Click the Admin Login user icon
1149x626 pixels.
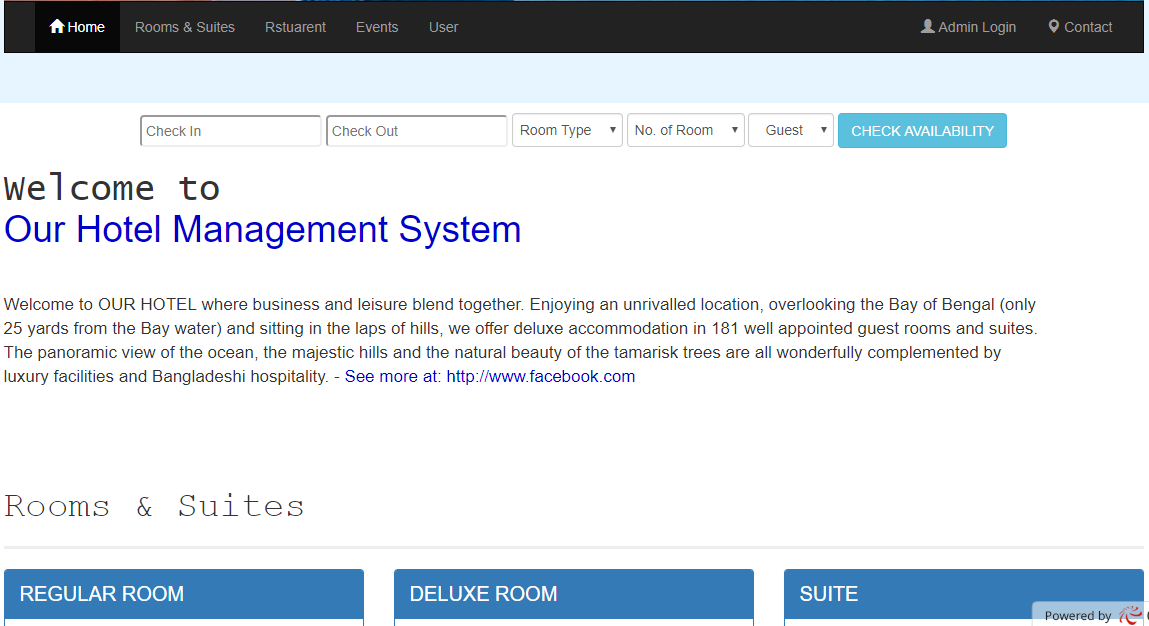927,27
